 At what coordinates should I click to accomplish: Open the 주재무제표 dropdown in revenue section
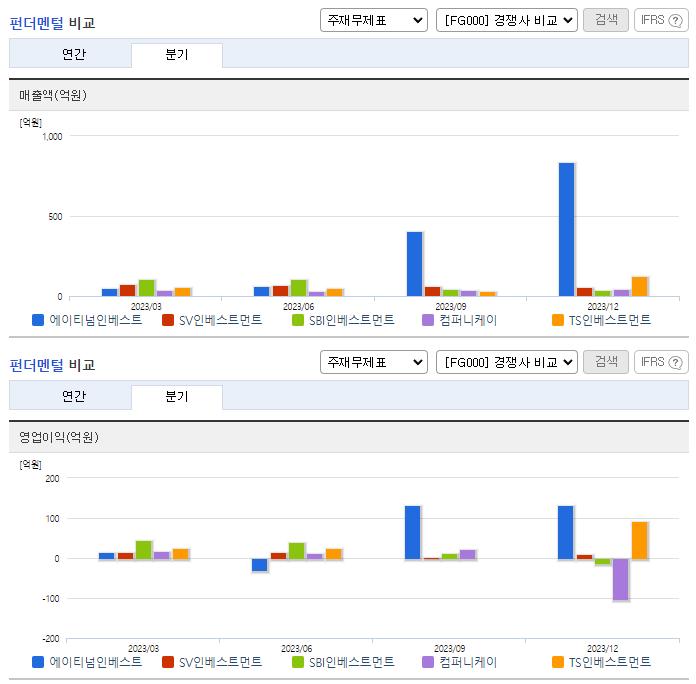(x=373, y=20)
